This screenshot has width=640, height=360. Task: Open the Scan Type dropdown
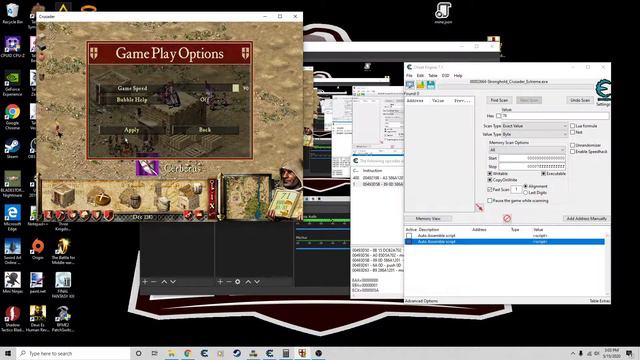534,126
